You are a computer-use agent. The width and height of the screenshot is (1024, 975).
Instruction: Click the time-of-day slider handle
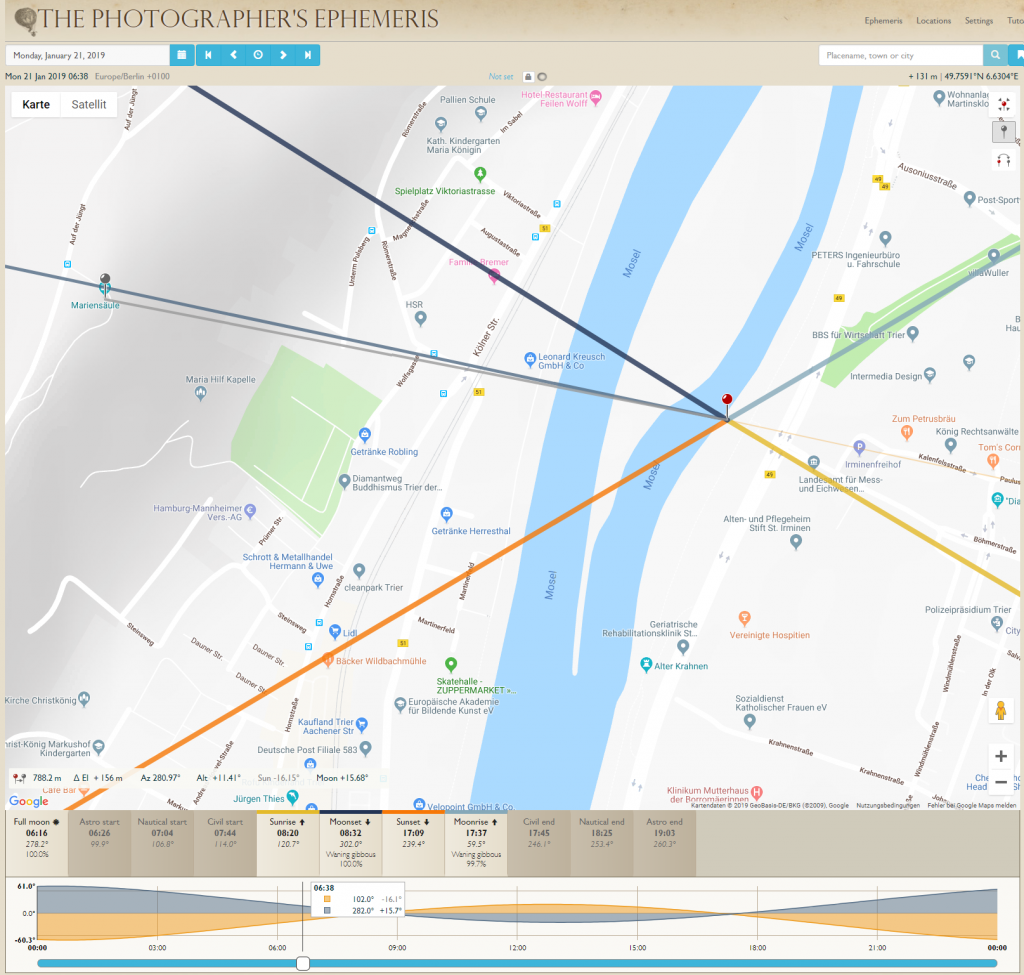point(303,963)
